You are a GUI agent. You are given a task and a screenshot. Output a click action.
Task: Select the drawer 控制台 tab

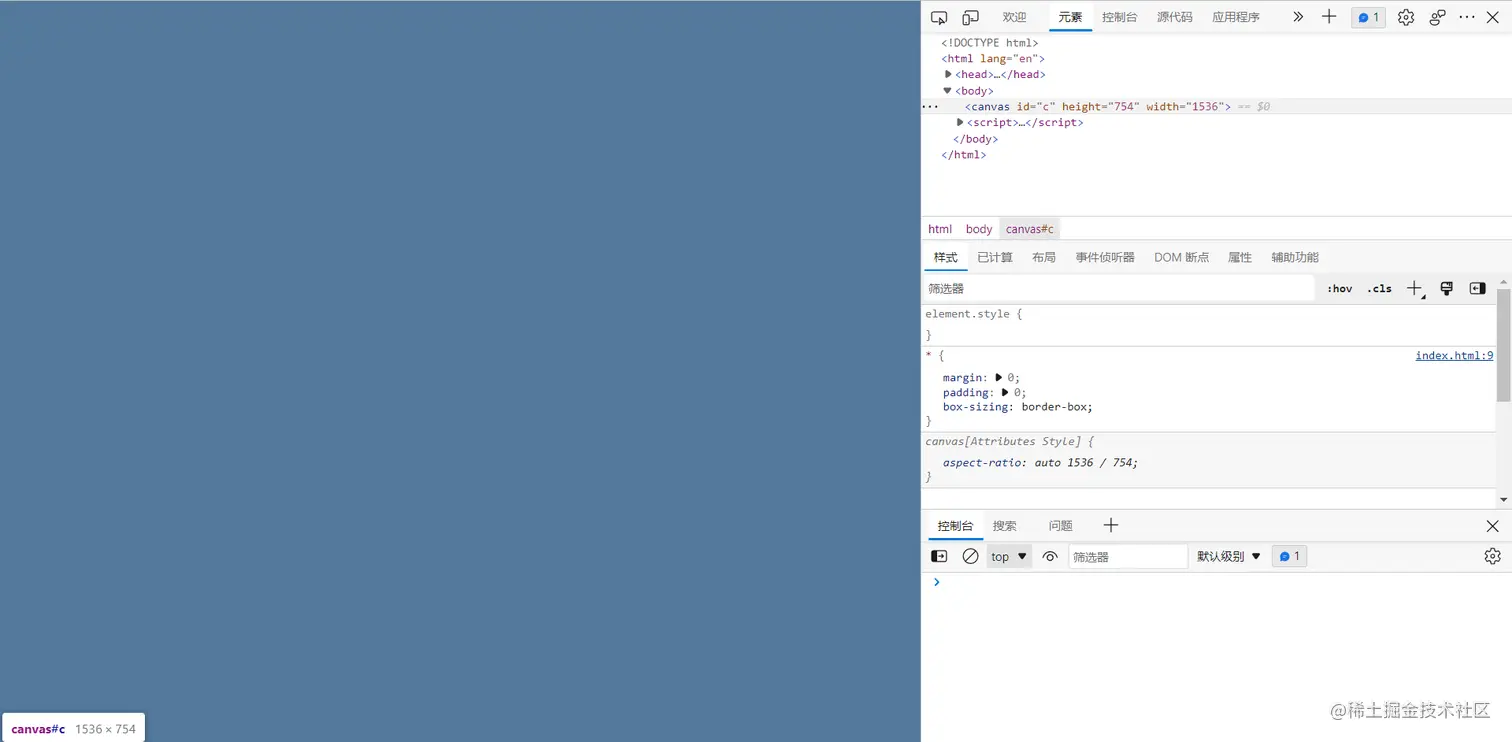click(x=955, y=526)
